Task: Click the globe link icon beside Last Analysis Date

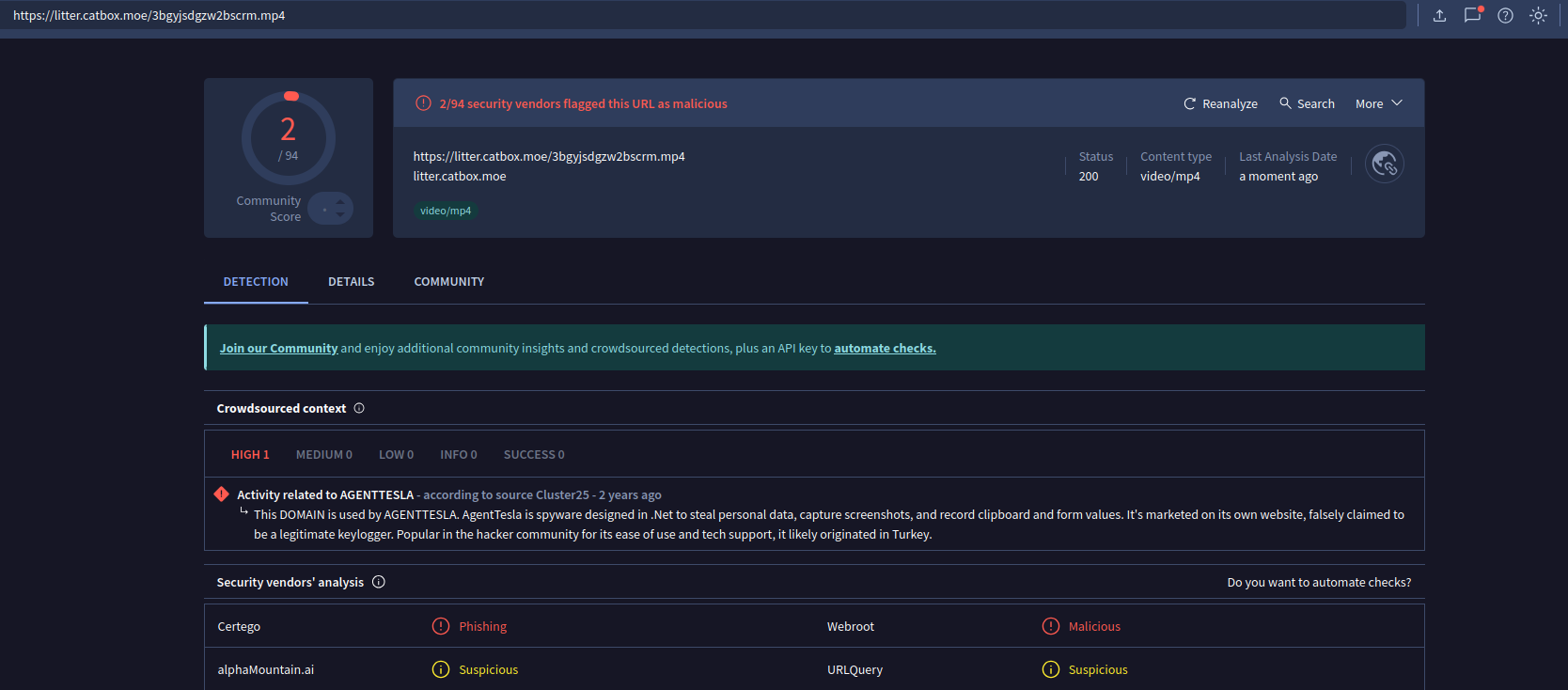Action: tap(1385, 165)
